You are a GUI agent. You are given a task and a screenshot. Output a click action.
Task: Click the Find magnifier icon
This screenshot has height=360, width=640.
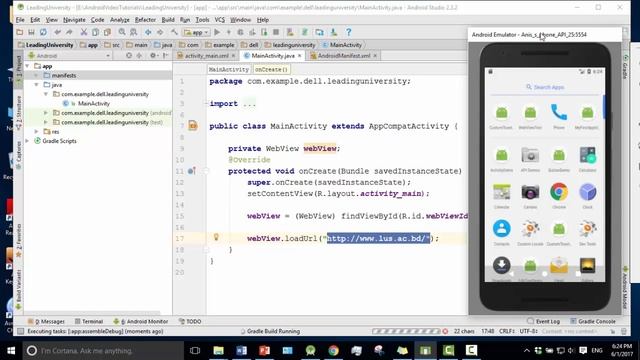122,32
